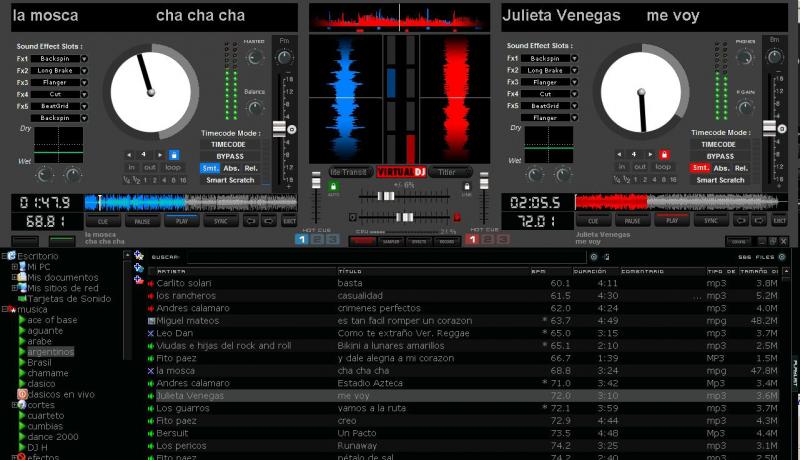
Task: Pause the left deck
Action: pyautogui.click(x=142, y=221)
